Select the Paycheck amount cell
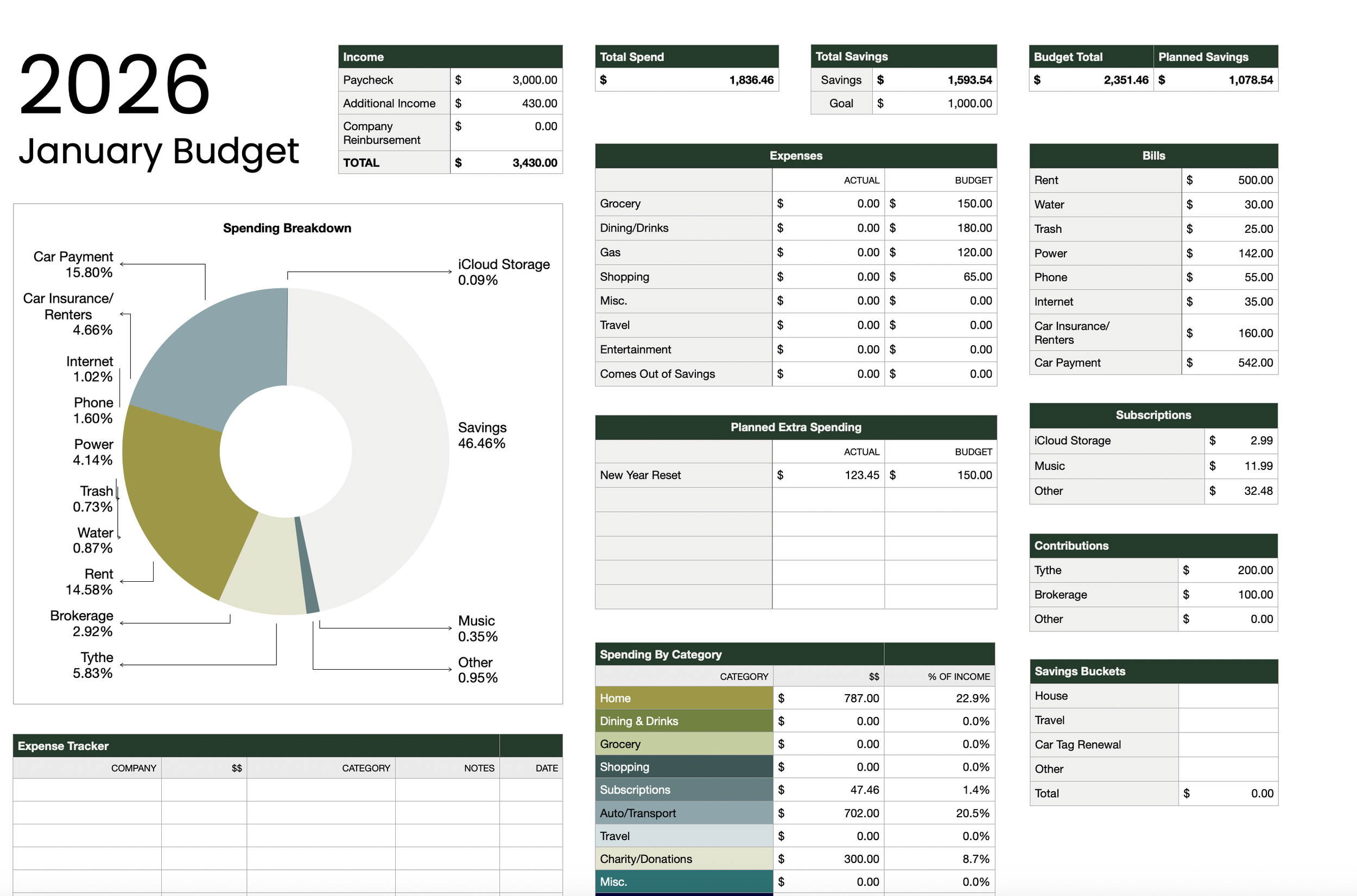Screen dimensions: 1357x896 [x=506, y=79]
